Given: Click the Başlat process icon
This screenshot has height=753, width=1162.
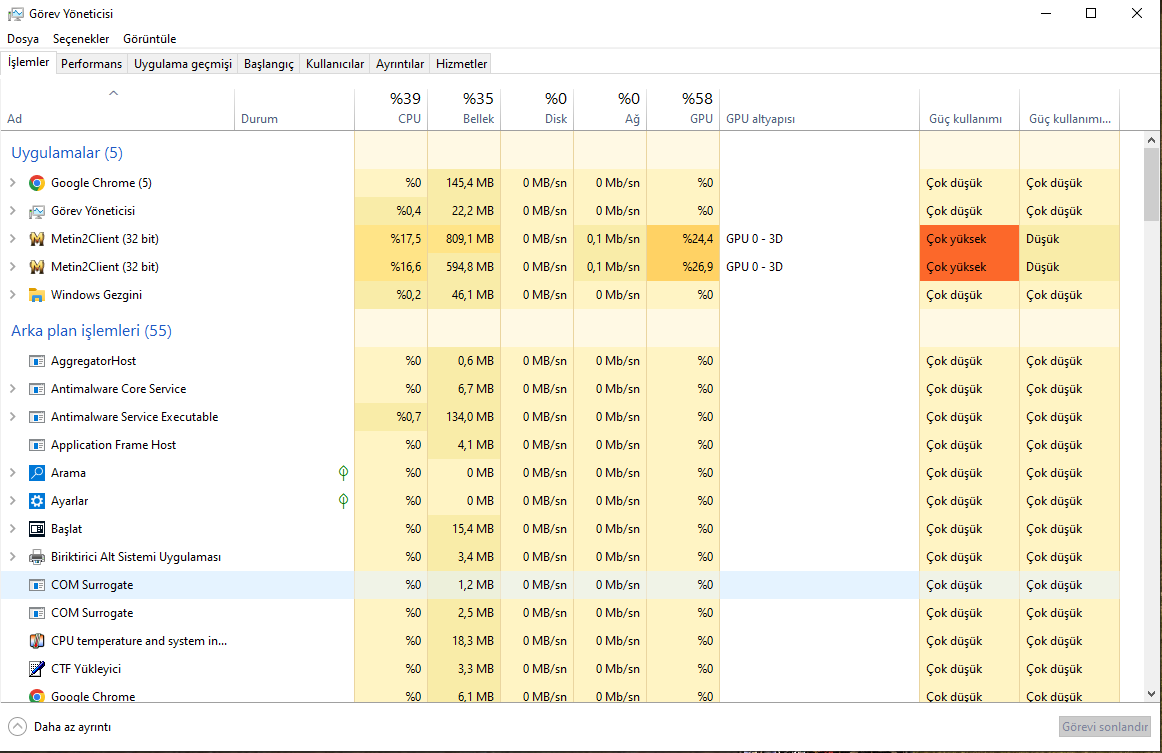Looking at the screenshot, I should point(37,529).
